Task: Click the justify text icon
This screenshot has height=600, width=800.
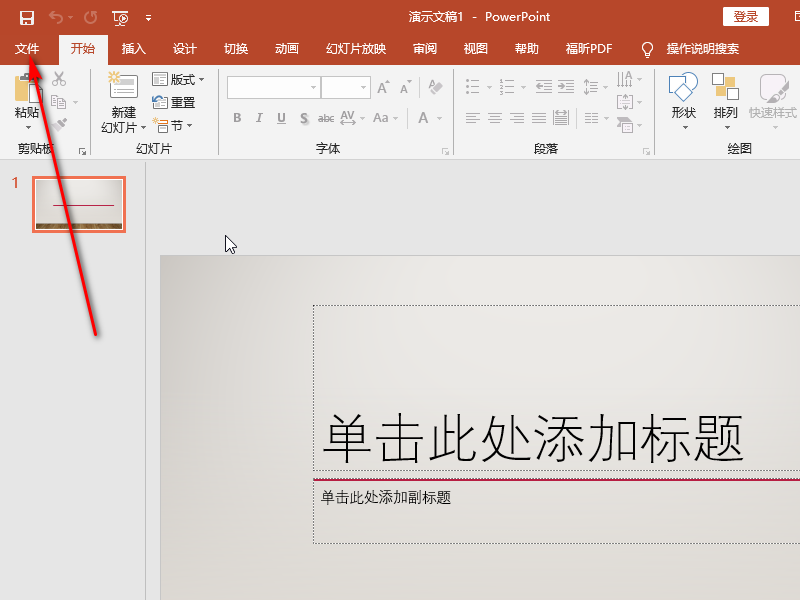Action: 539,118
